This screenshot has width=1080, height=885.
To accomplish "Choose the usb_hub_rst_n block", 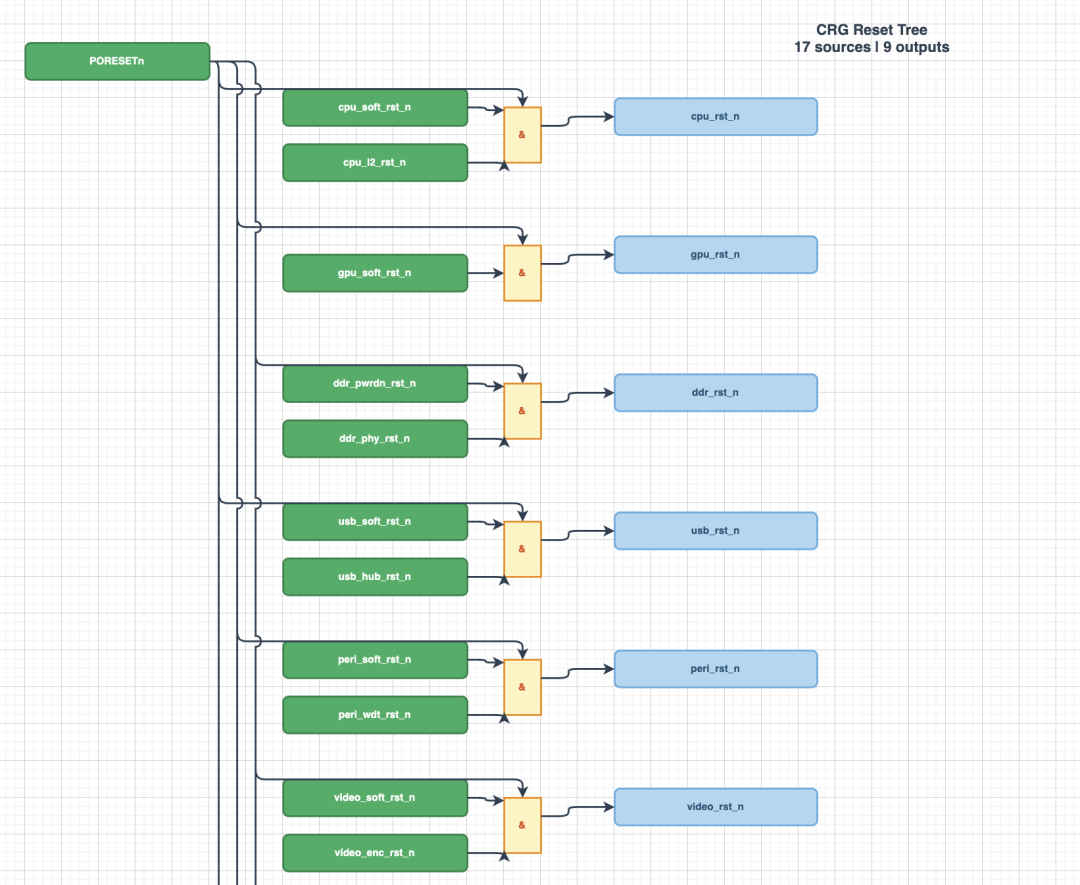I will [x=375, y=577].
